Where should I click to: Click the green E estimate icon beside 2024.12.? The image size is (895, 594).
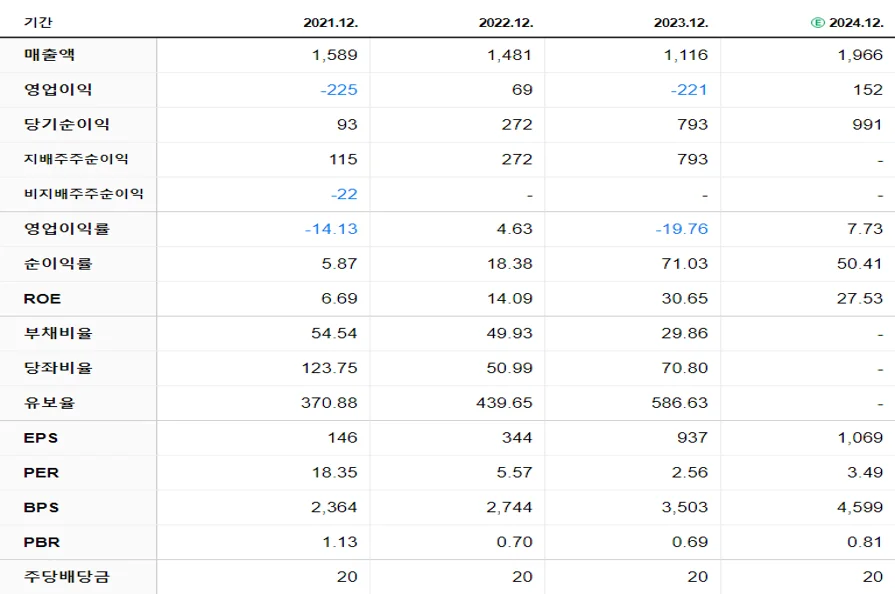[817, 23]
